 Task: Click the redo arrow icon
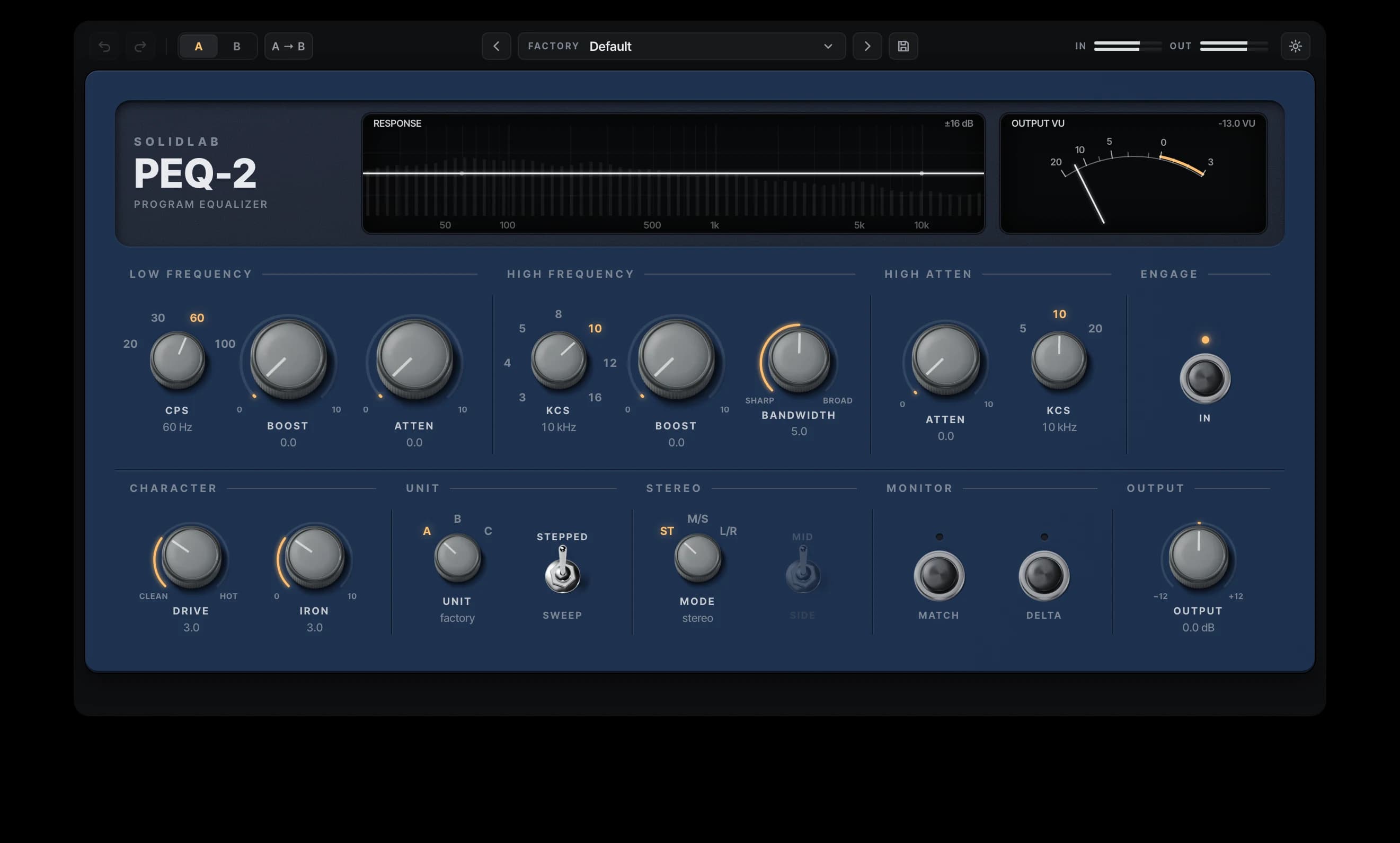[140, 46]
